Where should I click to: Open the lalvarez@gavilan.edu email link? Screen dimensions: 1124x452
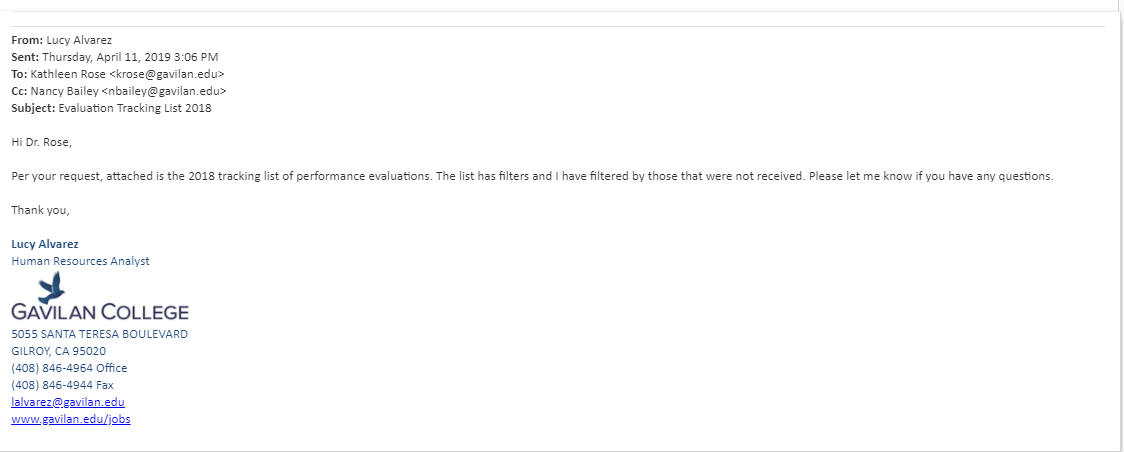pos(67,402)
